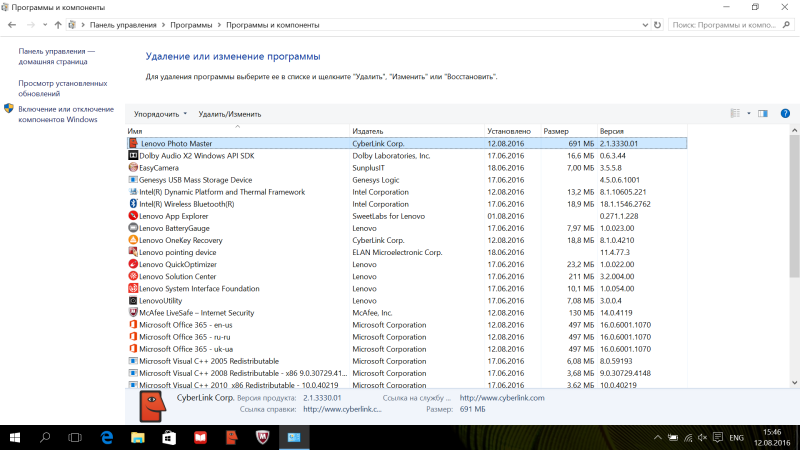Sort by the Имя column header
The image size is (800, 450).
point(237,131)
